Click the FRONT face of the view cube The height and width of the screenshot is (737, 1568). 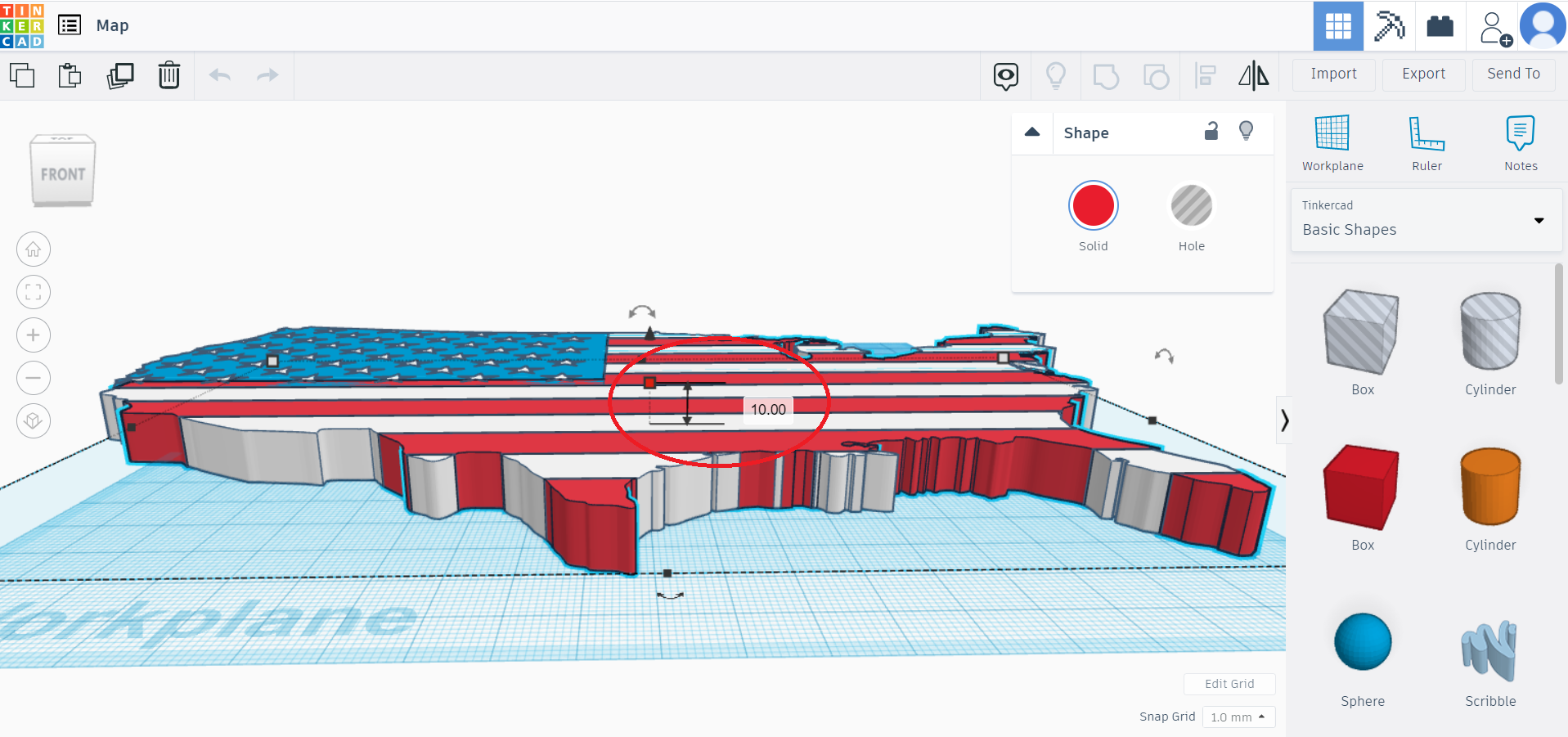[x=63, y=174]
